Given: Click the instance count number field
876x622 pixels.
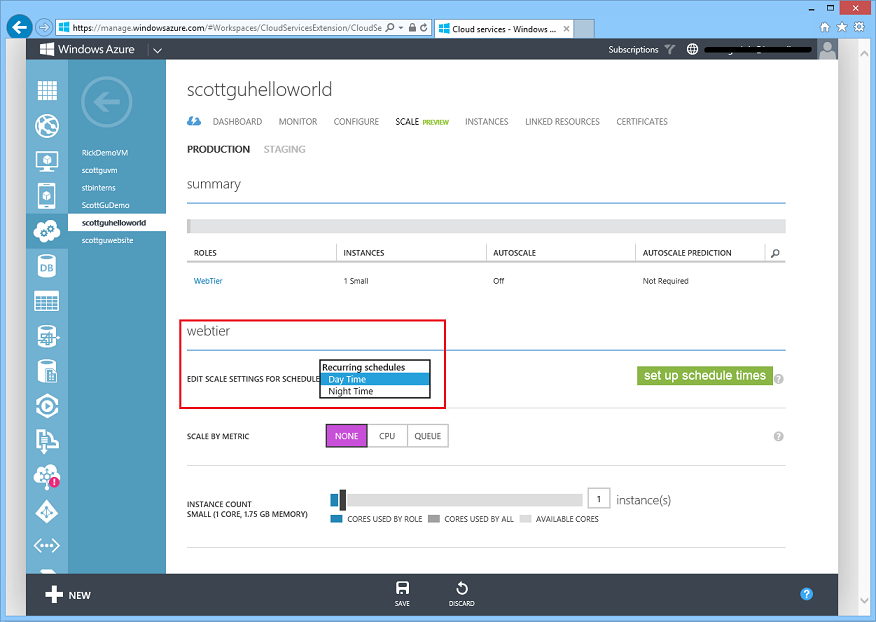Looking at the screenshot, I should pos(599,498).
